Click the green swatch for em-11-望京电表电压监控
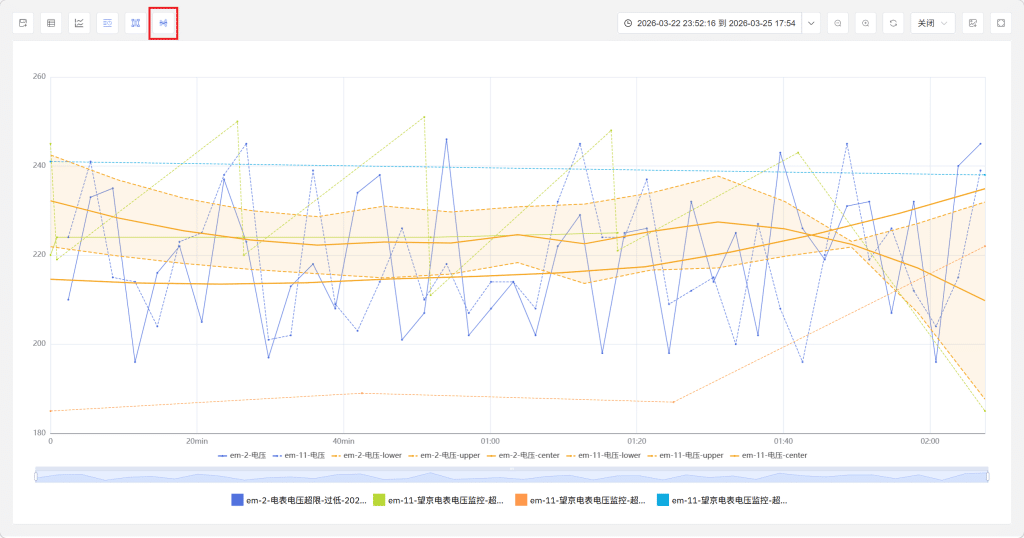 point(379,500)
